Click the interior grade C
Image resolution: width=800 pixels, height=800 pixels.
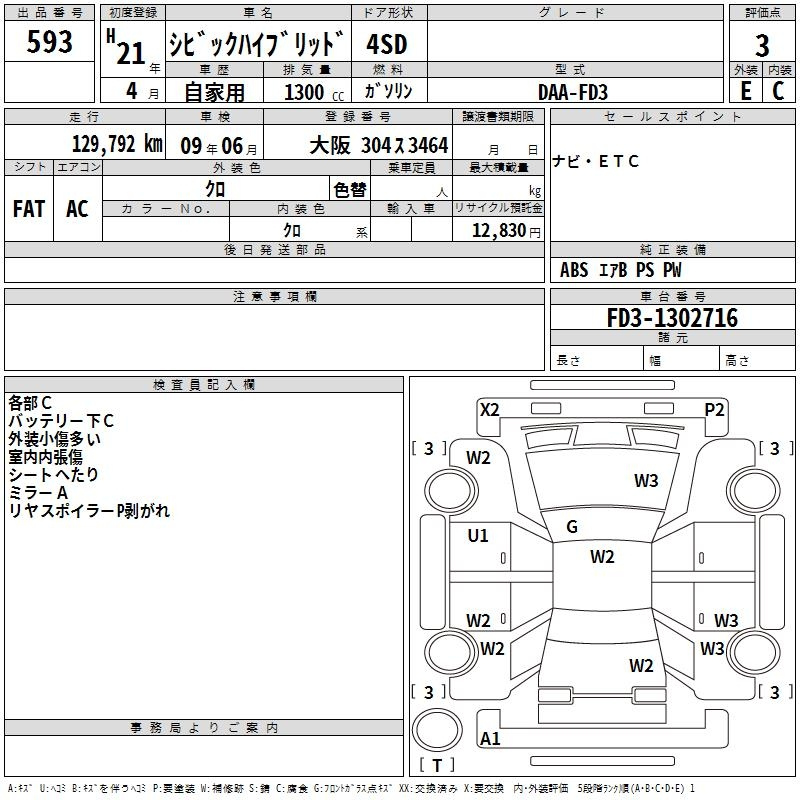pyautogui.click(x=778, y=91)
